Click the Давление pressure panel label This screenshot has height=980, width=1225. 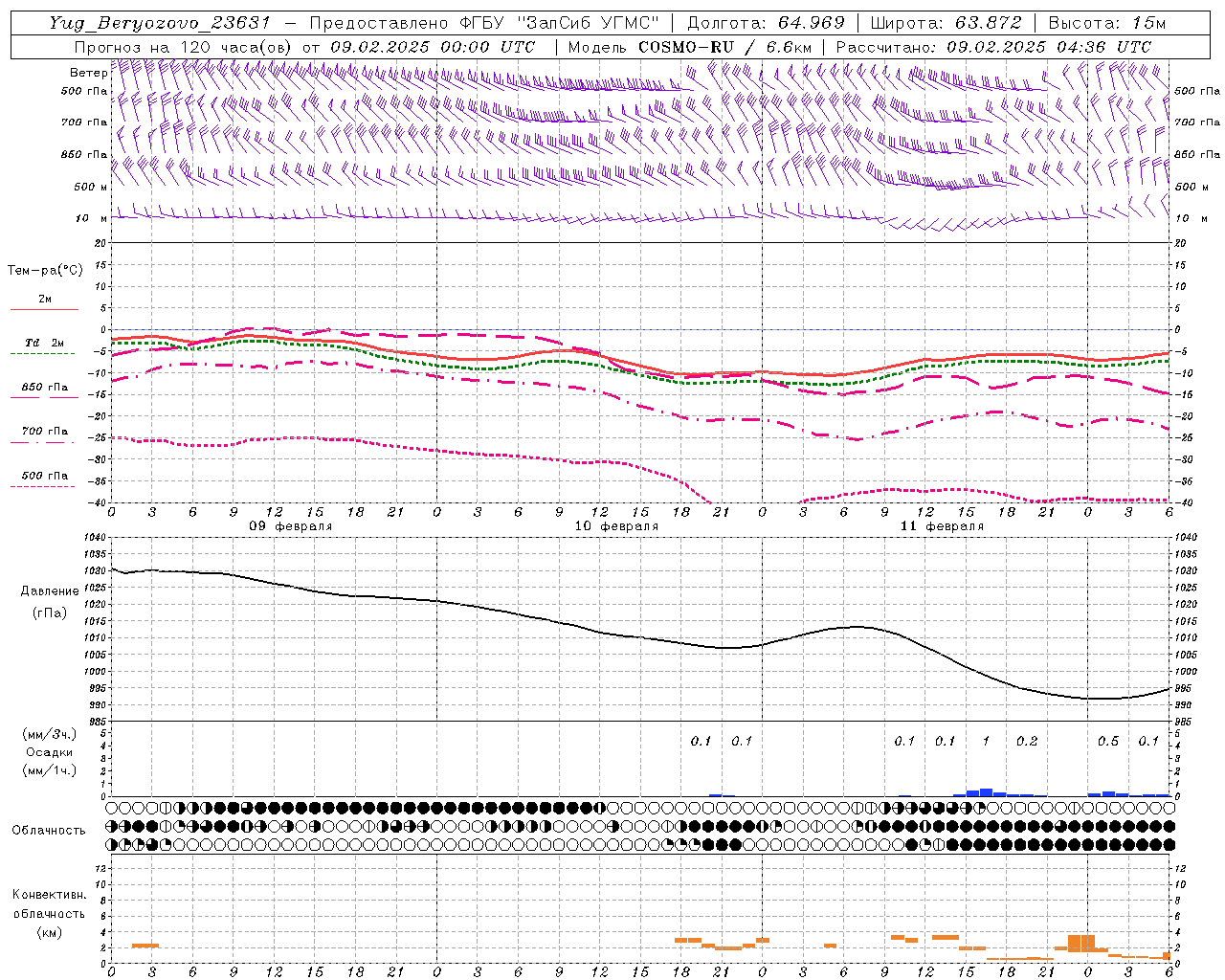pyautogui.click(x=50, y=591)
